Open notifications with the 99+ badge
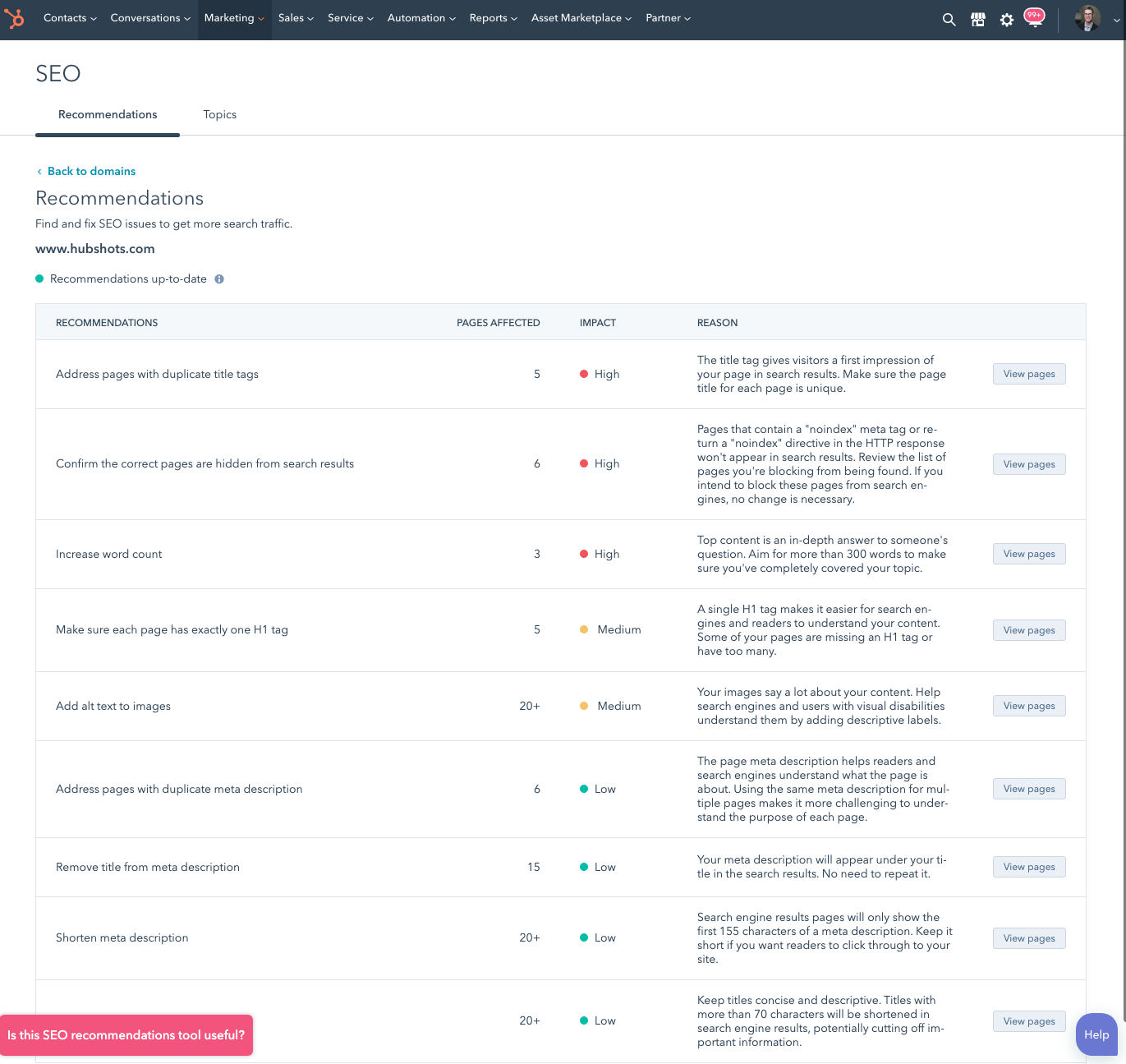Viewport: 1126px width, 1064px height. [x=1034, y=19]
